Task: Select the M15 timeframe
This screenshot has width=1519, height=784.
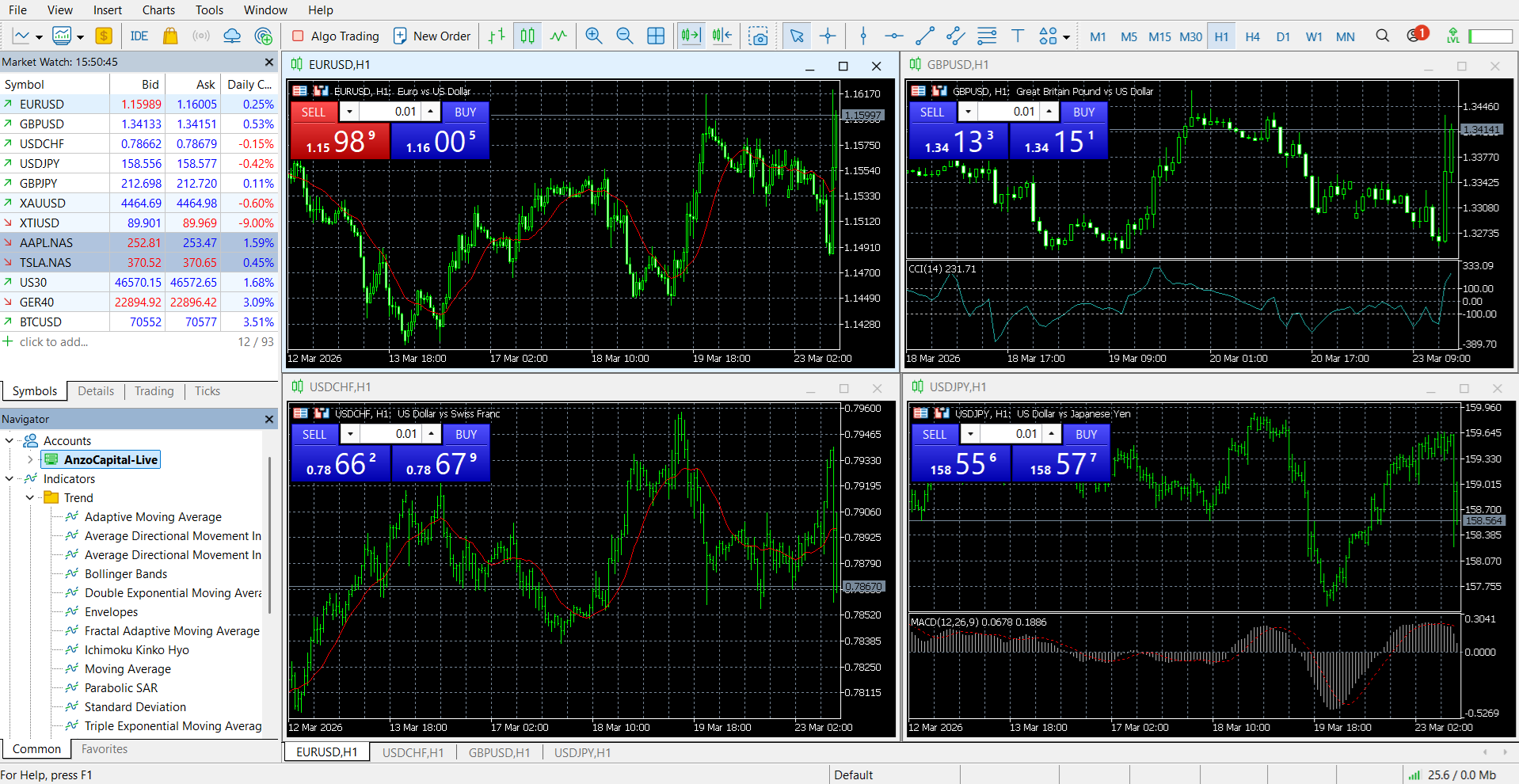Action: point(1159,36)
